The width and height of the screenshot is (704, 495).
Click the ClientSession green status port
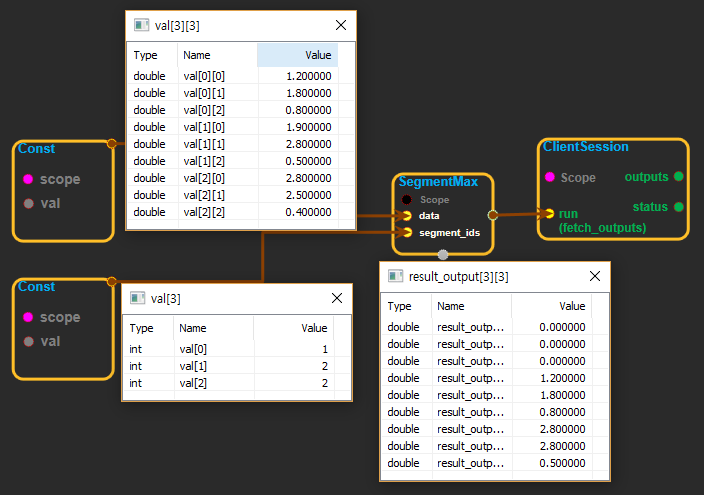click(678, 207)
